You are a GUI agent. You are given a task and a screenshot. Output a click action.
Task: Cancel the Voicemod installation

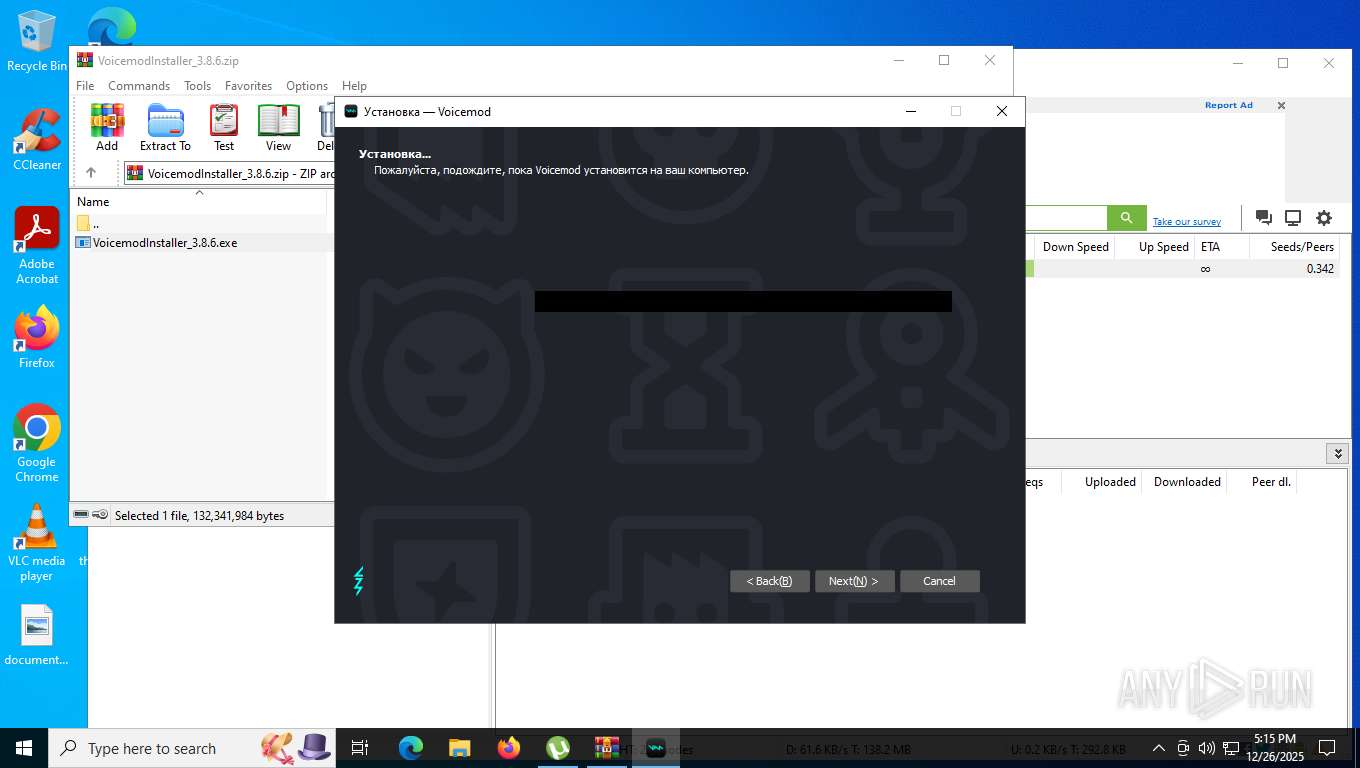939,581
